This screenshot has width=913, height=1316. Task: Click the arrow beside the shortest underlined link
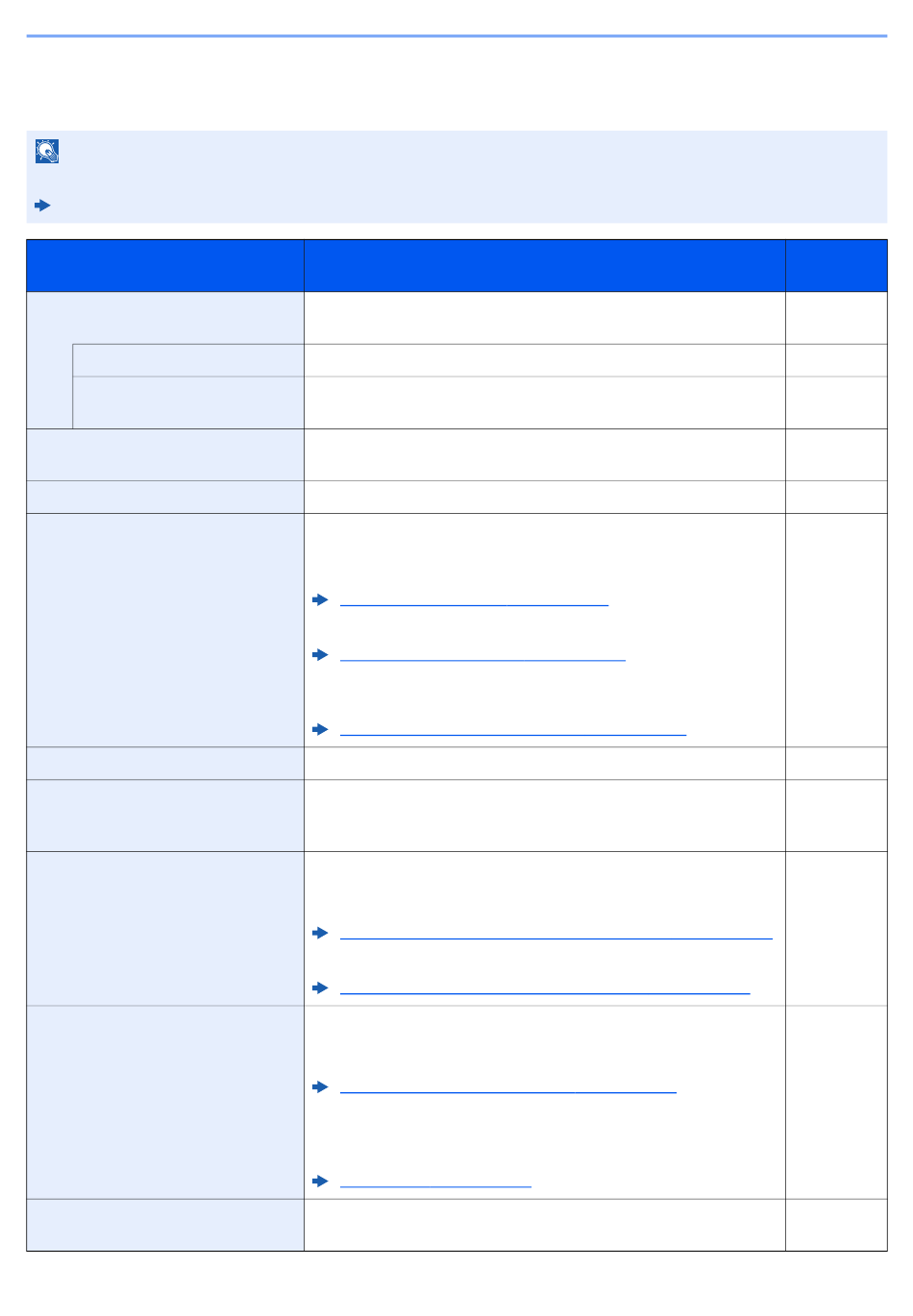coord(321,1181)
